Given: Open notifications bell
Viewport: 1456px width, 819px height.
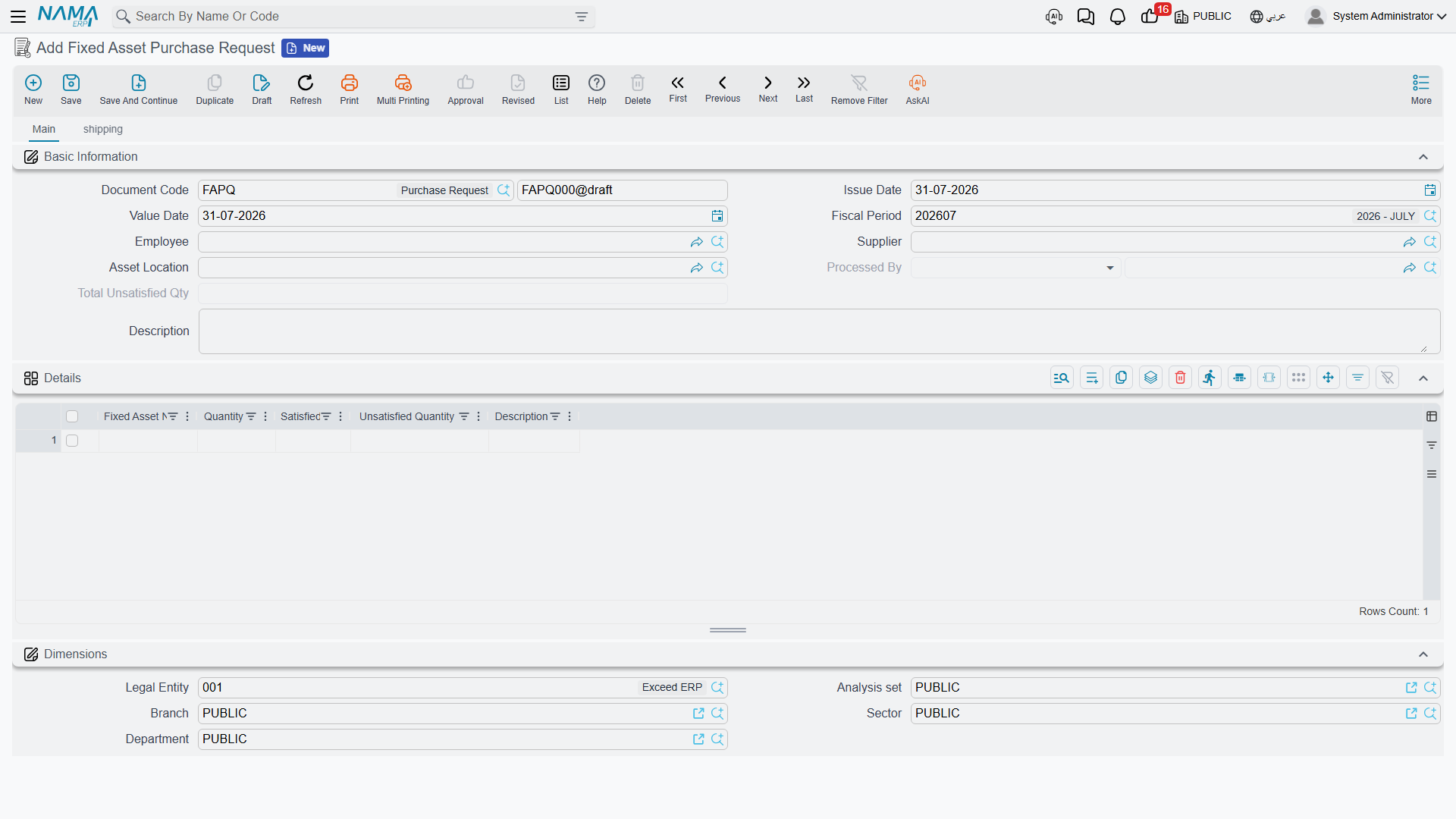Looking at the screenshot, I should [x=1117, y=16].
